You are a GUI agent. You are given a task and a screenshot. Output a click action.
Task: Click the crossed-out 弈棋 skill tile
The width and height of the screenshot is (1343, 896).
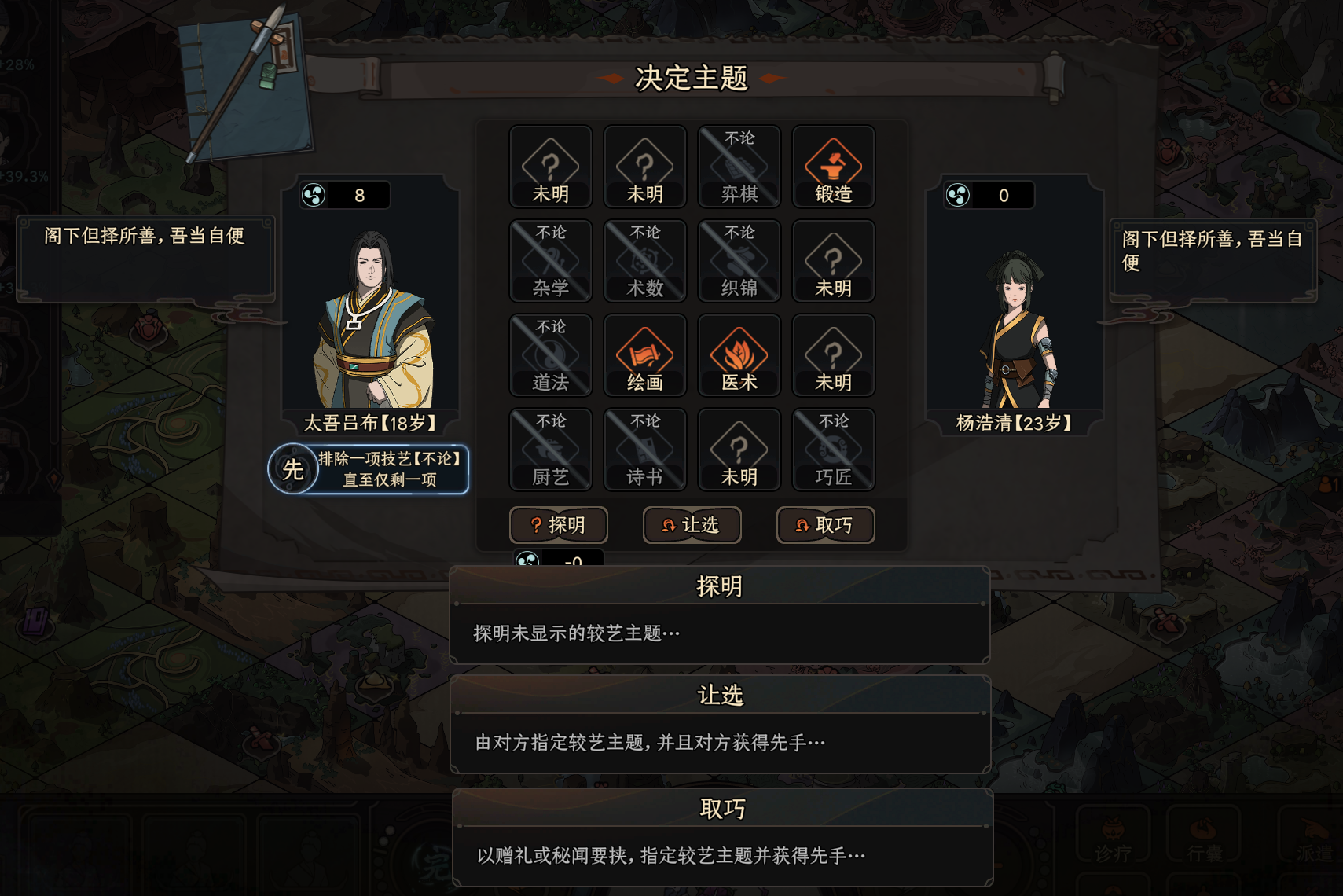point(739,167)
